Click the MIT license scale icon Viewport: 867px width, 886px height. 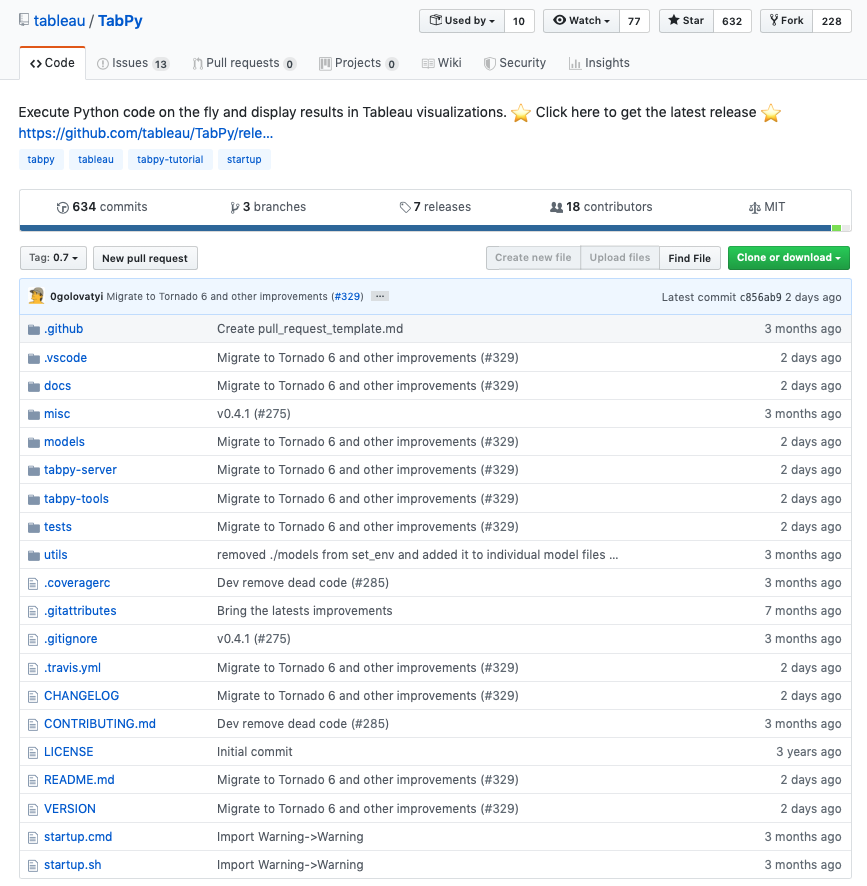tap(755, 208)
